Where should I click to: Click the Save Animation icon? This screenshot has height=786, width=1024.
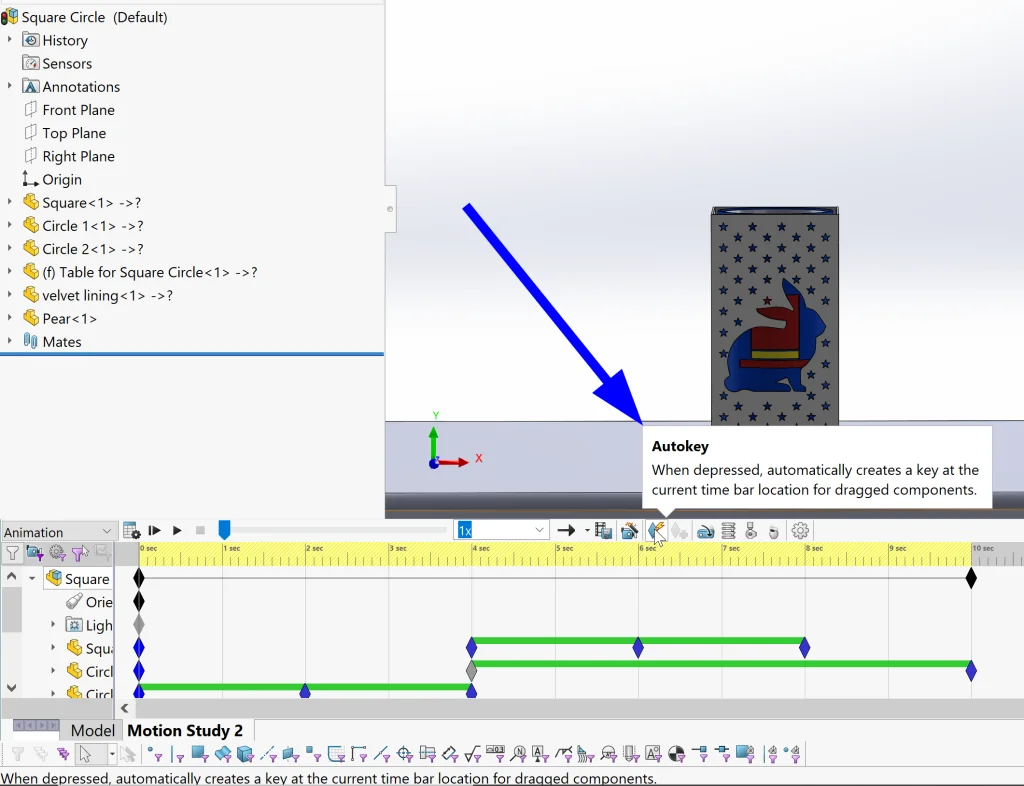(x=603, y=531)
